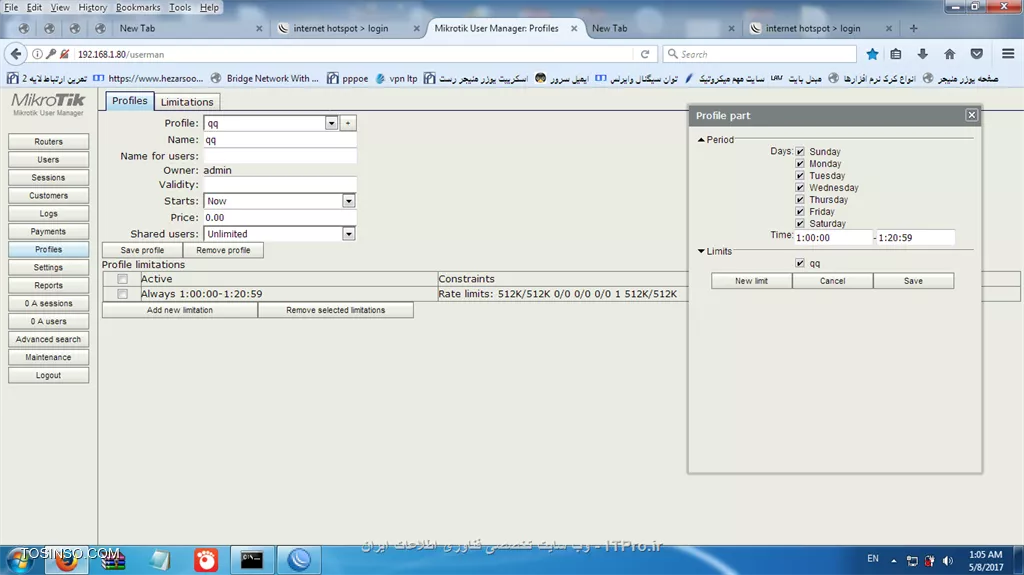Screen dimensions: 1024x575
Task: Open the downloads arrow icon
Action: pyautogui.click(x=922, y=54)
